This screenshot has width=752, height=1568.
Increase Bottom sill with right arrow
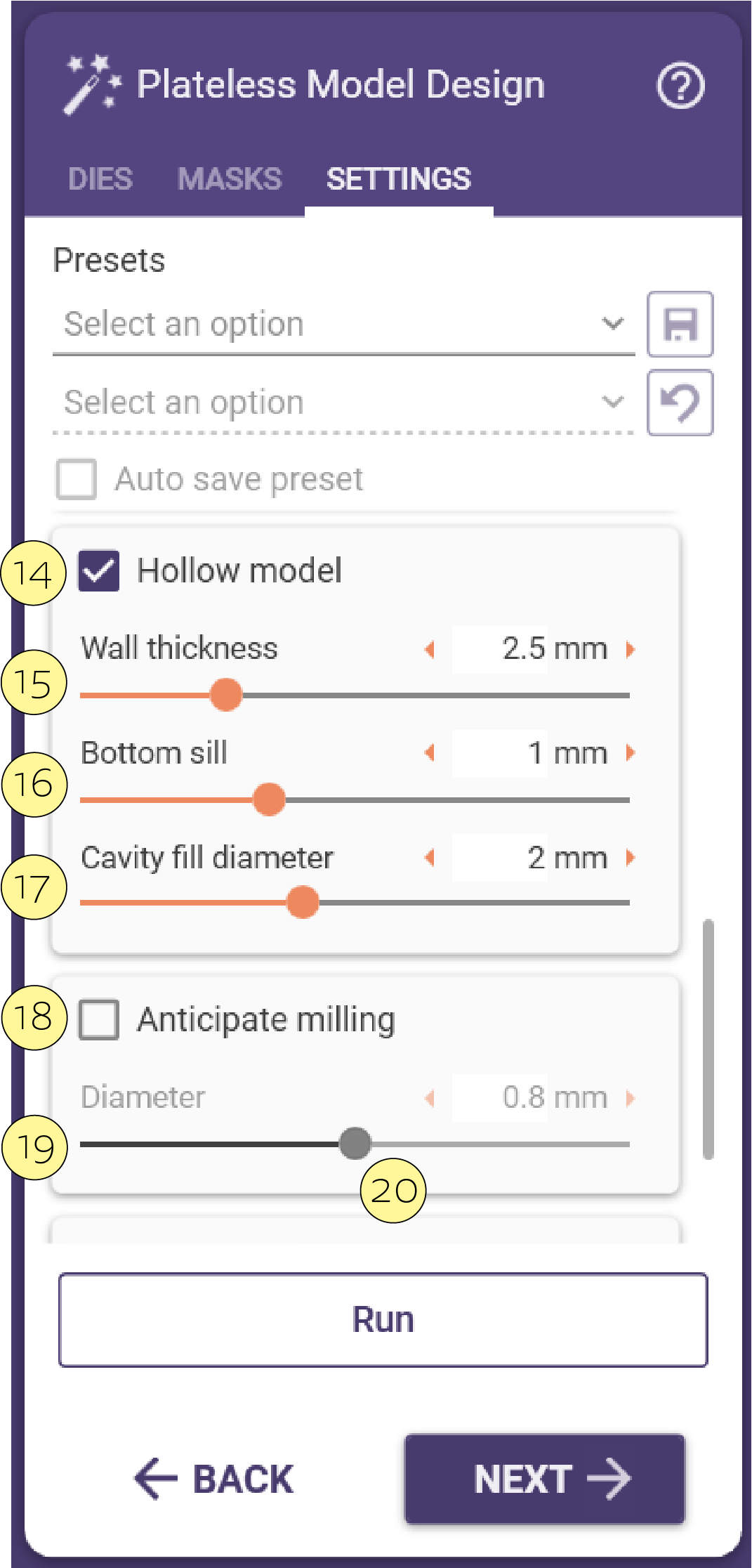click(x=631, y=753)
